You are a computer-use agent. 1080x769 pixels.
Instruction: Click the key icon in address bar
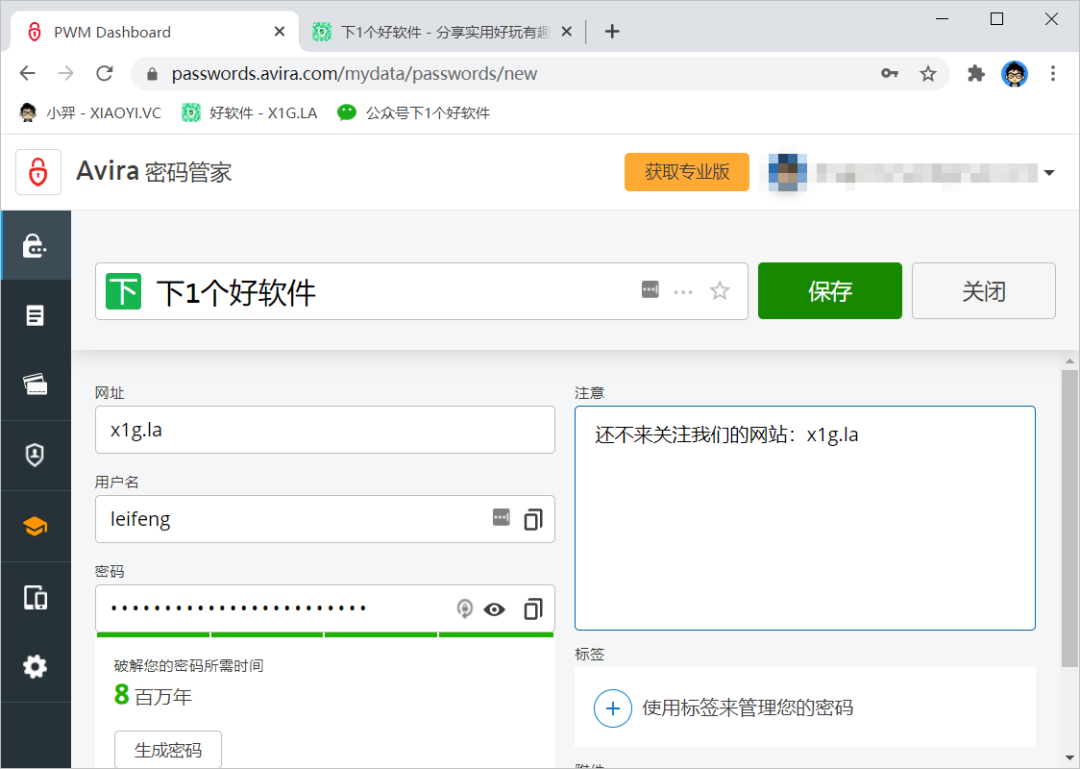[x=890, y=73]
